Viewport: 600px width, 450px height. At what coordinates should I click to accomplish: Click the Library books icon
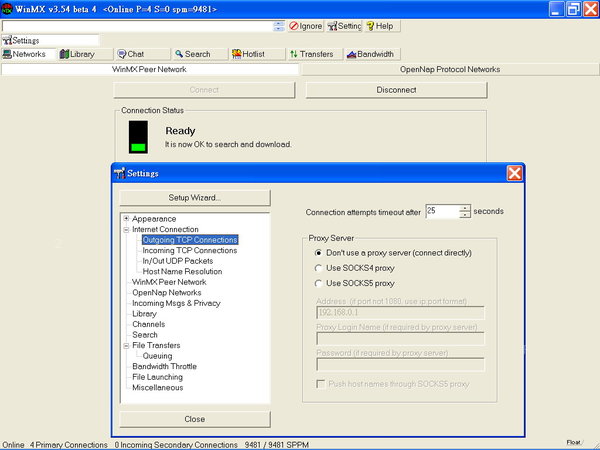[64, 54]
